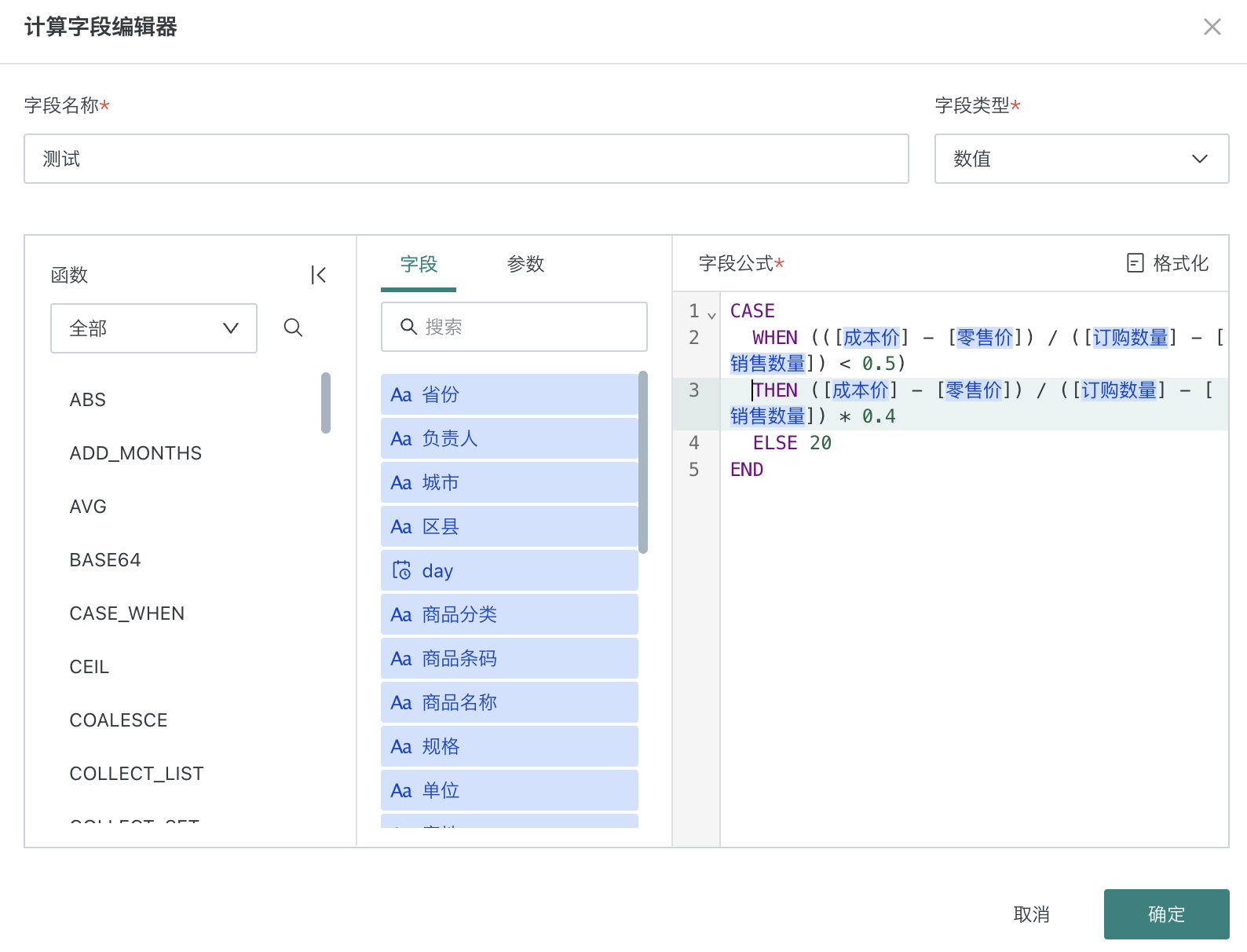
Task: Click the date icon of day field
Action: point(401,571)
